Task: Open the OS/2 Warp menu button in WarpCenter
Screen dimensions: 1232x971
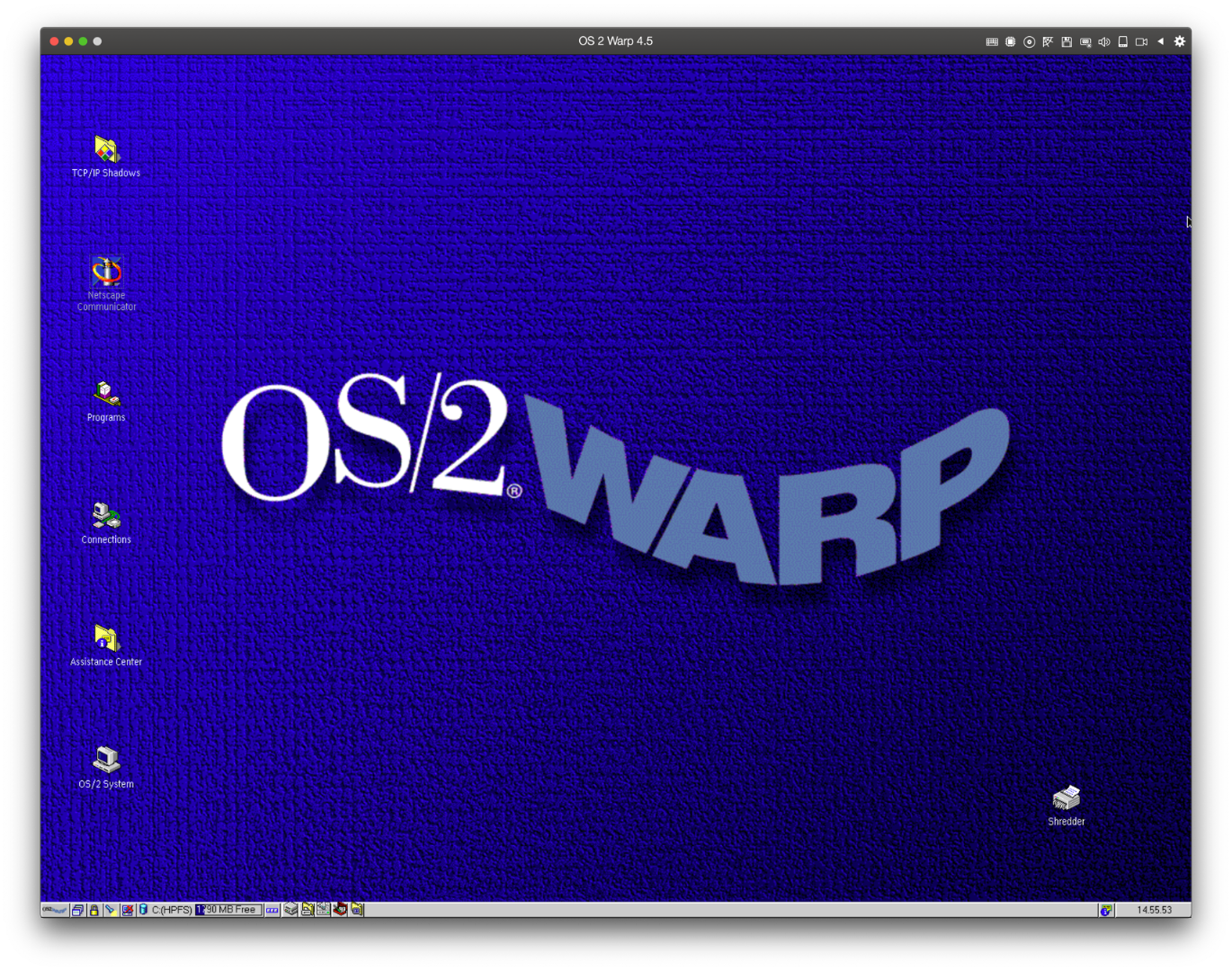Action: (55, 910)
